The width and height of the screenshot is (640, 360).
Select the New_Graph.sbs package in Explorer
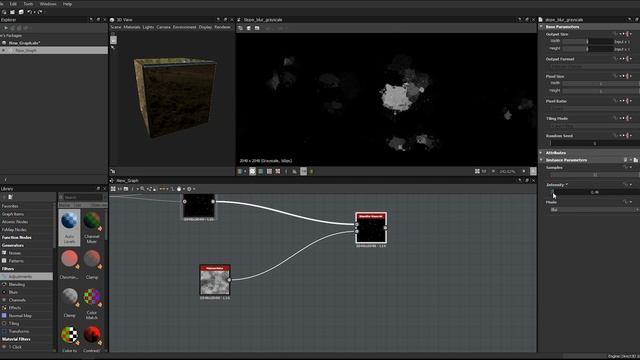click(24, 43)
